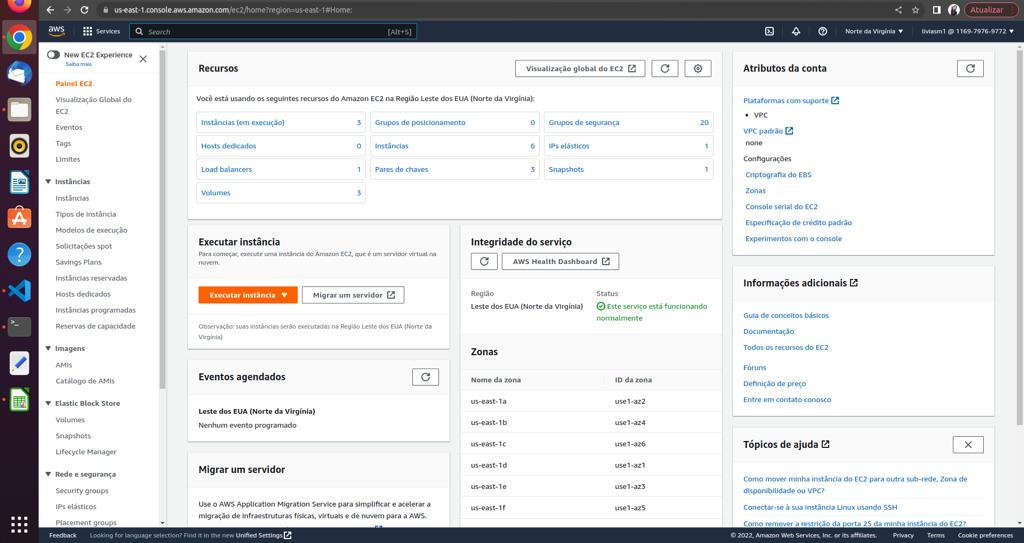Bookmark this page with star icon
The image size is (1024, 543).
click(x=916, y=10)
